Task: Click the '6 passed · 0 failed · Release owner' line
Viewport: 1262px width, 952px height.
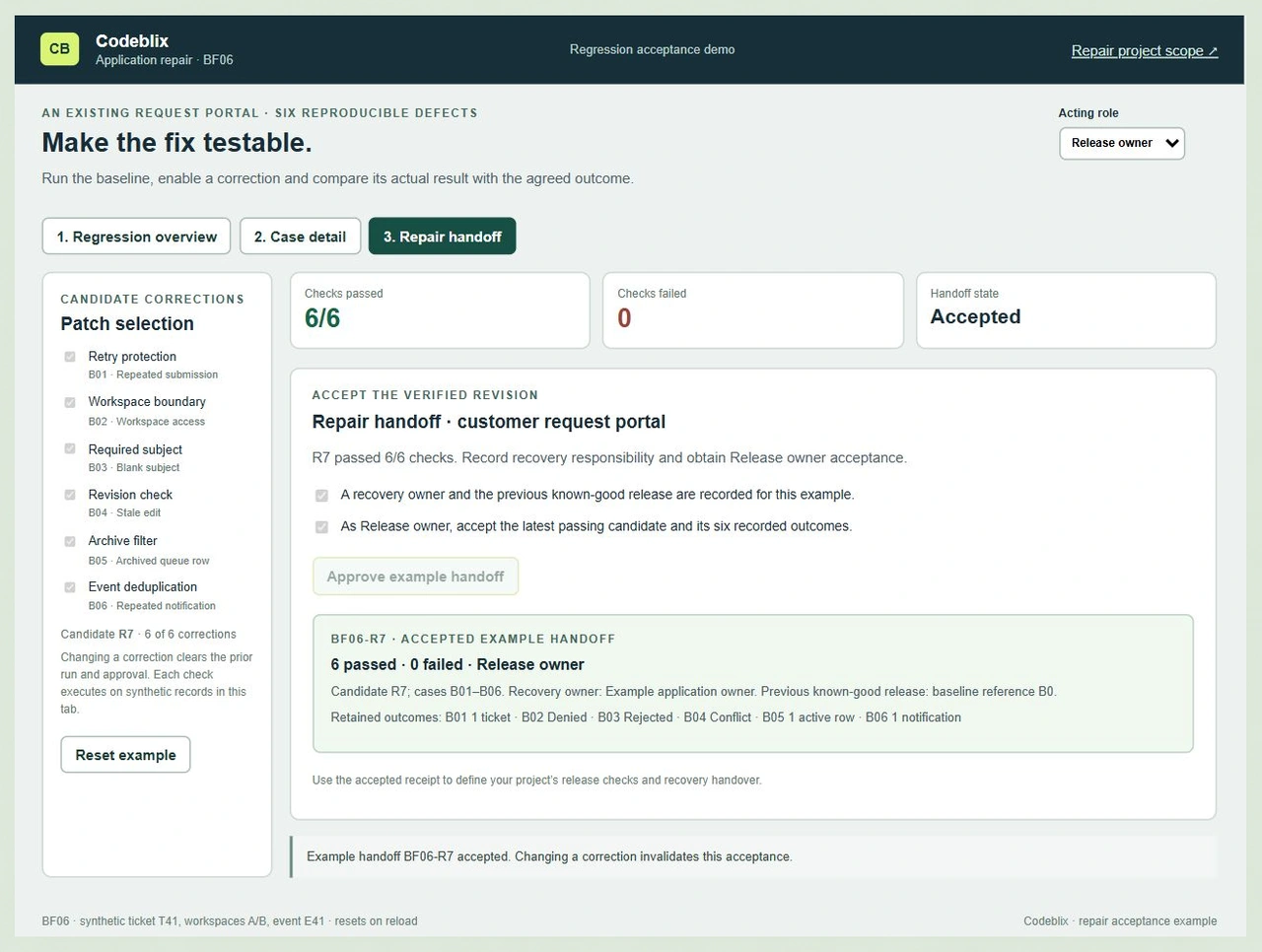Action: 457,664
